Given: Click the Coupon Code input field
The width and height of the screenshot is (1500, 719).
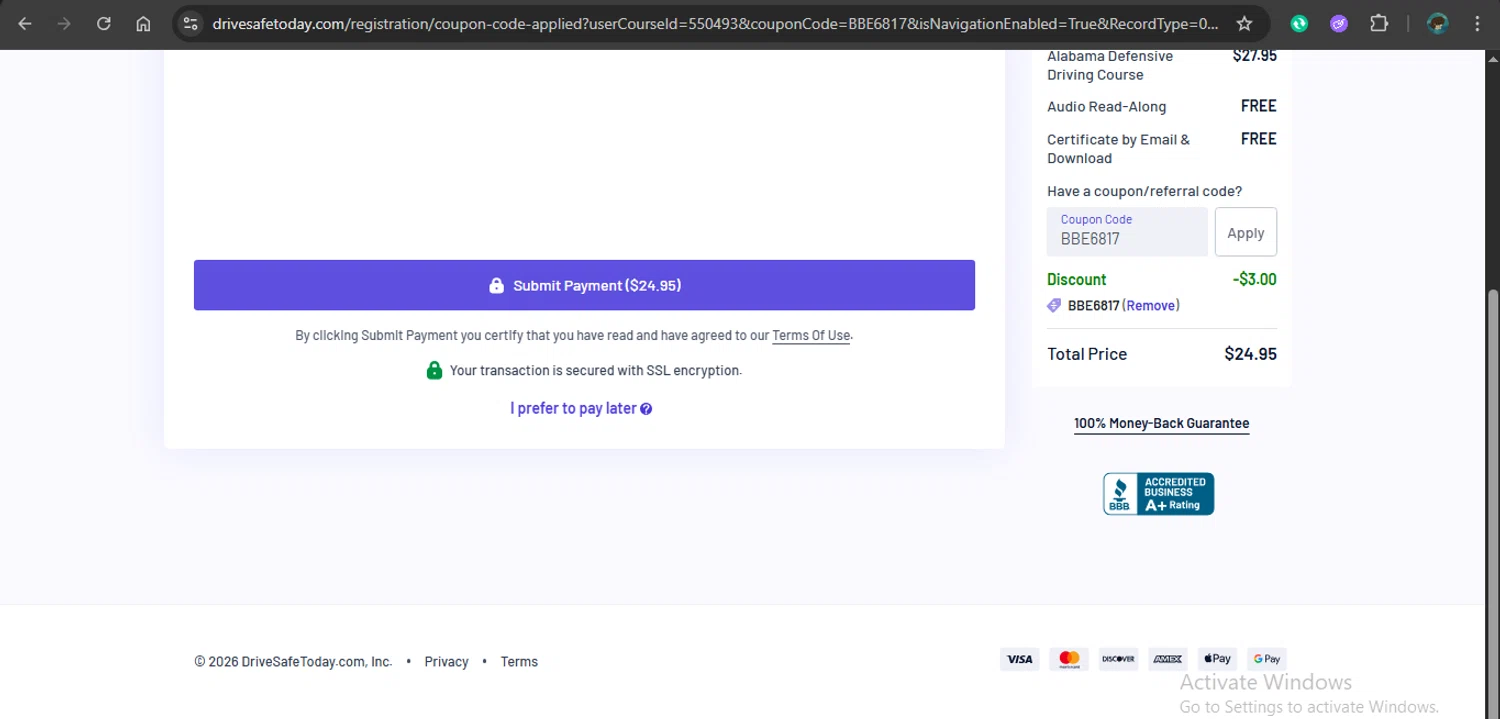Looking at the screenshot, I should 1127,232.
